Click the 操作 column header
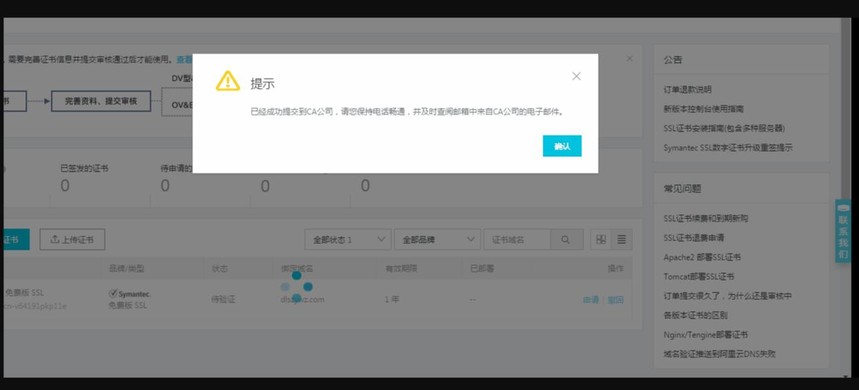859x390 pixels. [616, 269]
